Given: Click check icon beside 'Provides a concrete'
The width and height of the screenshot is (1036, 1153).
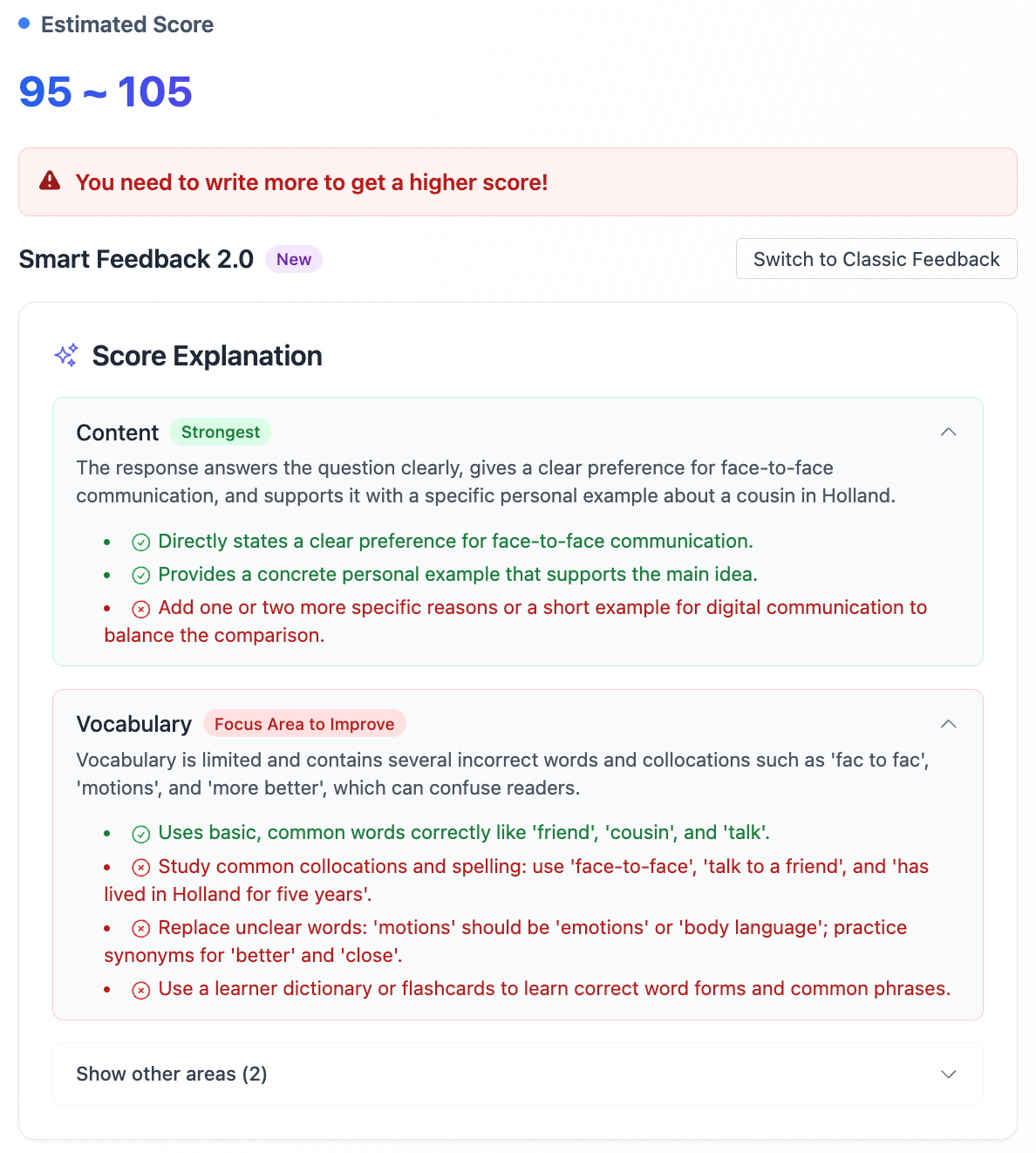Looking at the screenshot, I should pos(141,575).
